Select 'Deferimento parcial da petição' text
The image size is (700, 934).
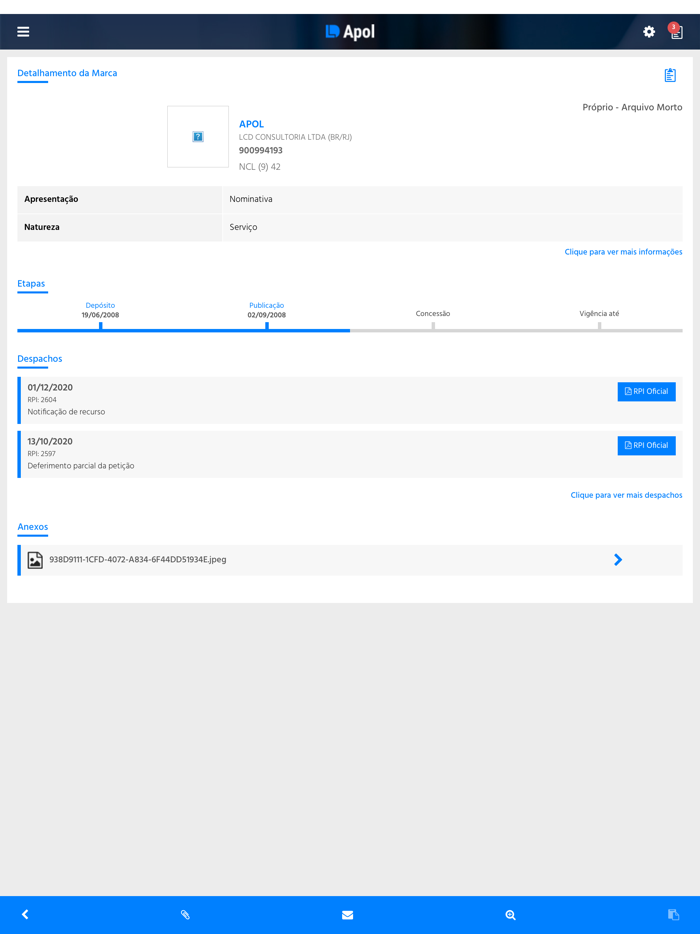point(81,466)
